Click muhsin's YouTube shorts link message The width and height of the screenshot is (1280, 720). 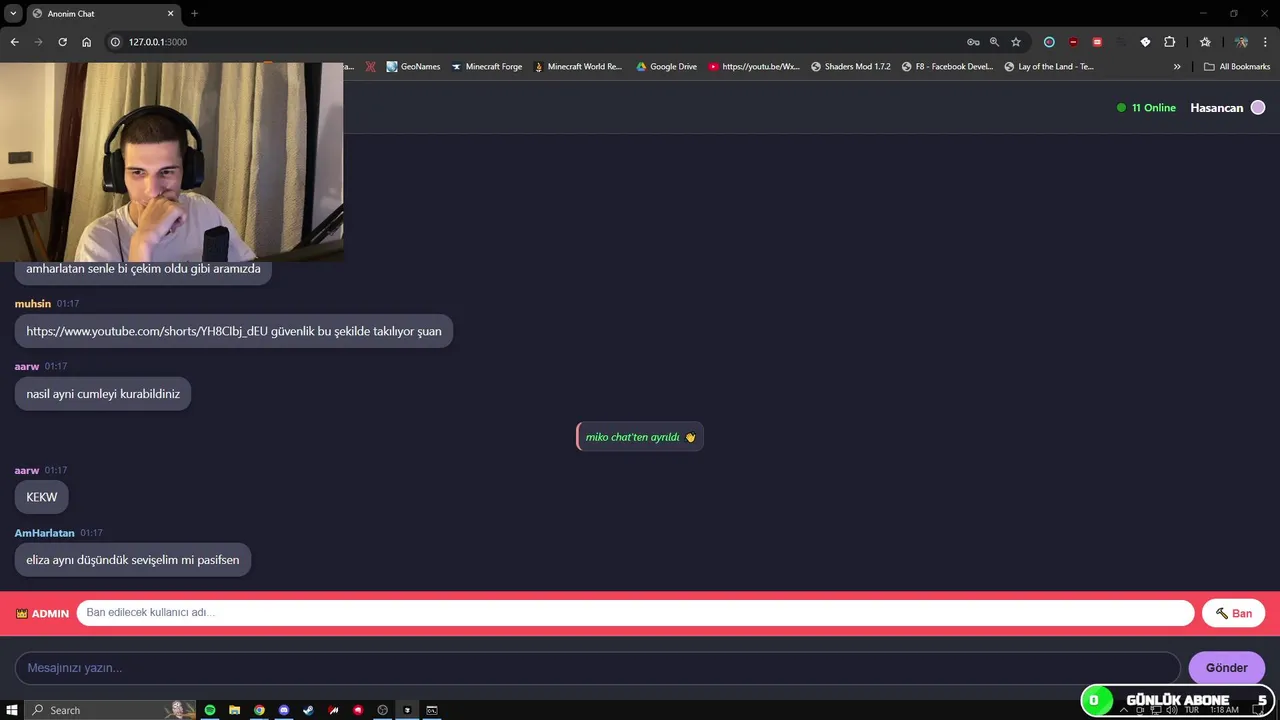pyautogui.click(x=234, y=331)
